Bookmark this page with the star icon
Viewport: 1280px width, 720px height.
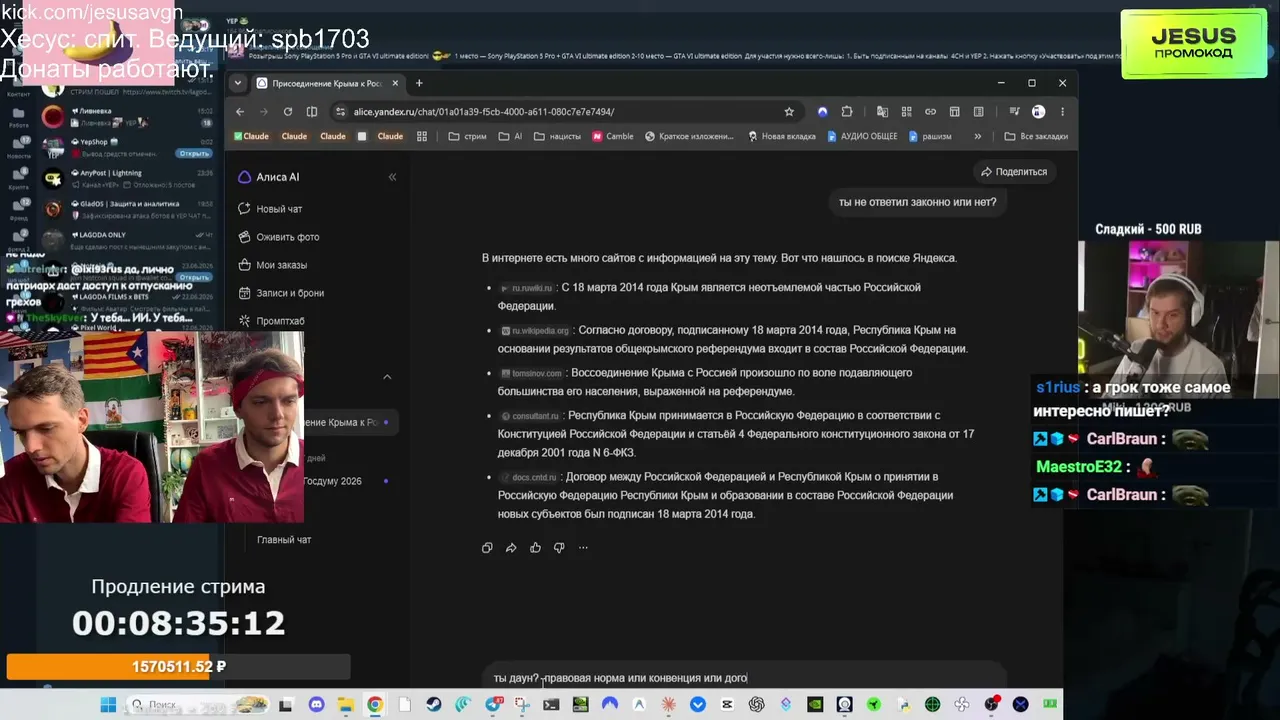789,112
